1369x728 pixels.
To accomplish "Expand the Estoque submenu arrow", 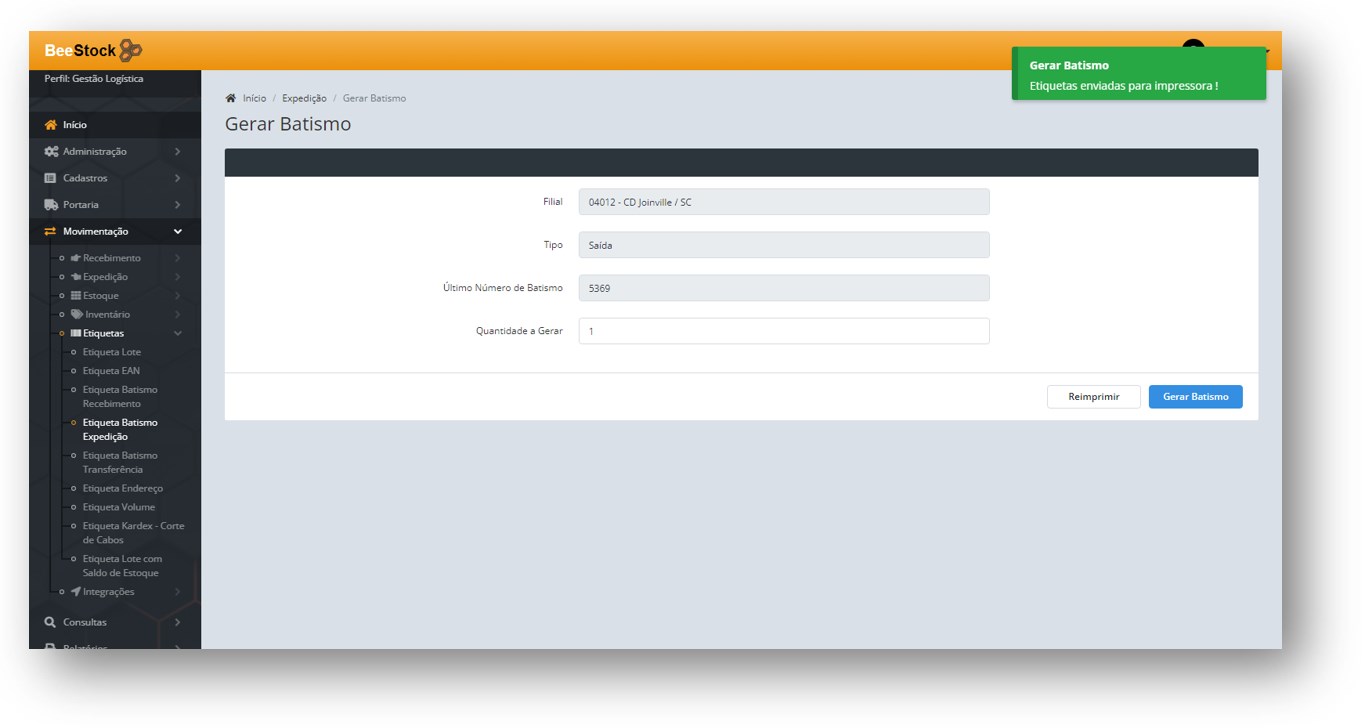I will click(x=178, y=296).
